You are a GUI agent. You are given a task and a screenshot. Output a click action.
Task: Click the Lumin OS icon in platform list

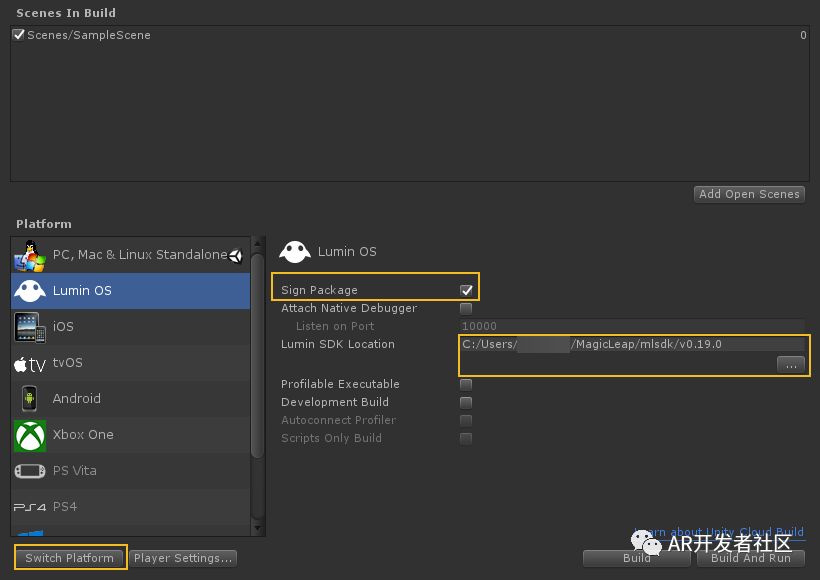tap(30, 291)
